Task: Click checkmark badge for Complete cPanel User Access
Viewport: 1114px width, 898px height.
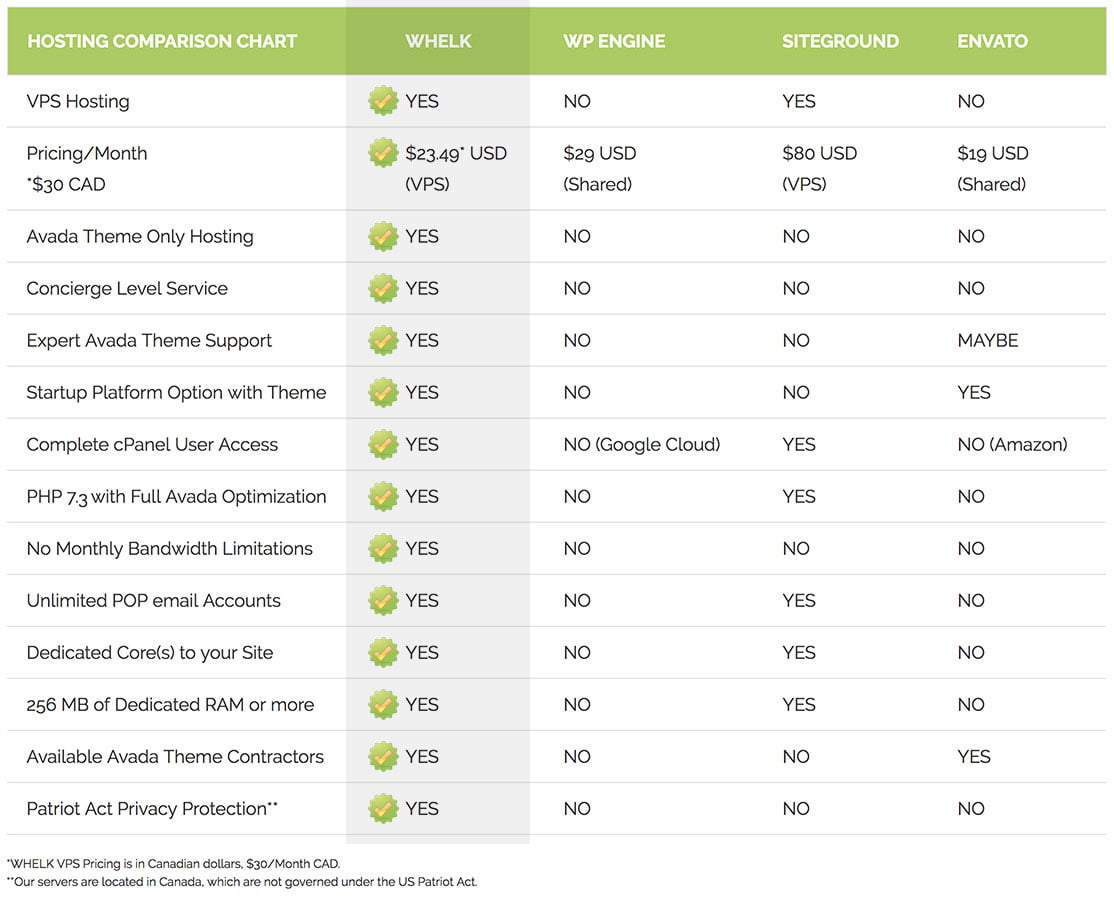Action: (x=383, y=445)
